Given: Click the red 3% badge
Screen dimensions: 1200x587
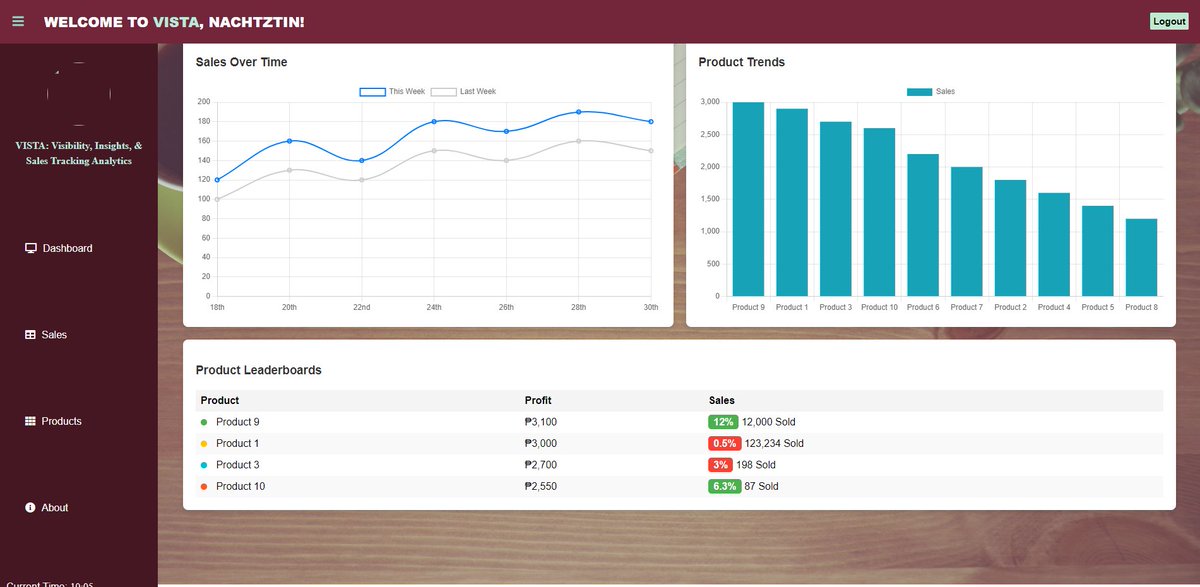Looking at the screenshot, I should pyautogui.click(x=720, y=465).
